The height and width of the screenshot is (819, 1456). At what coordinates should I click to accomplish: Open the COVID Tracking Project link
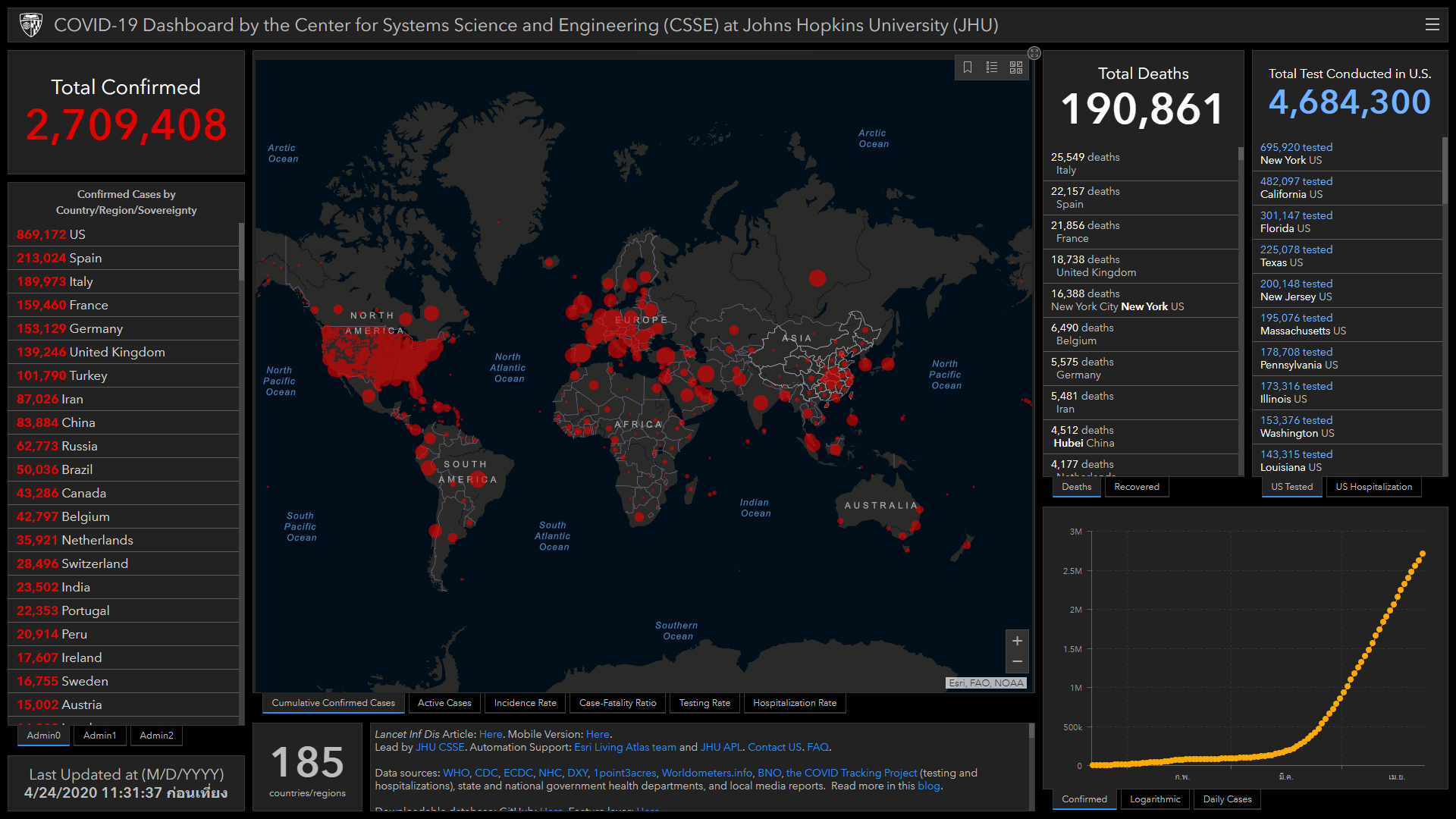point(851,773)
